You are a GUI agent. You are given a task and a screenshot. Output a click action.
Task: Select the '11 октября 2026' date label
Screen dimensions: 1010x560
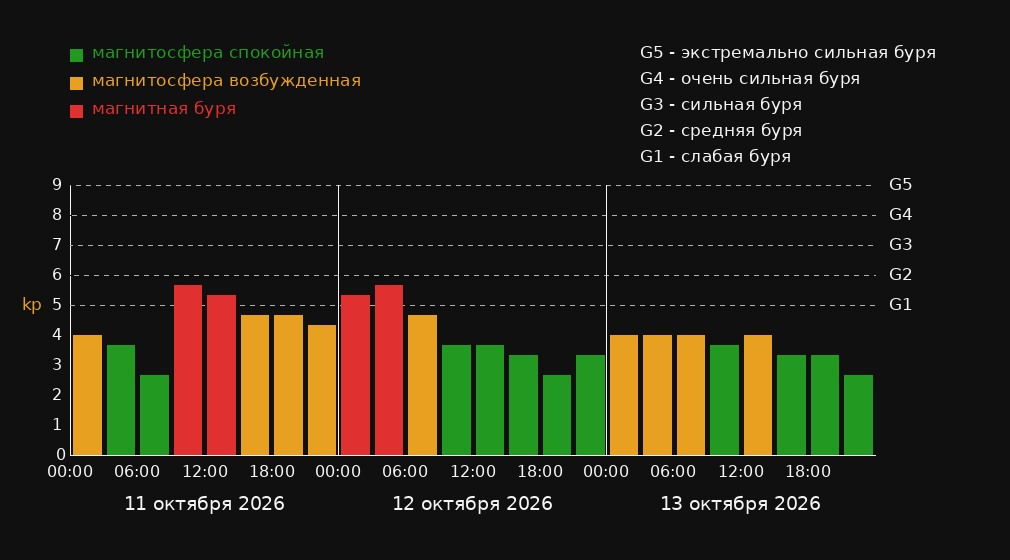[x=204, y=504]
